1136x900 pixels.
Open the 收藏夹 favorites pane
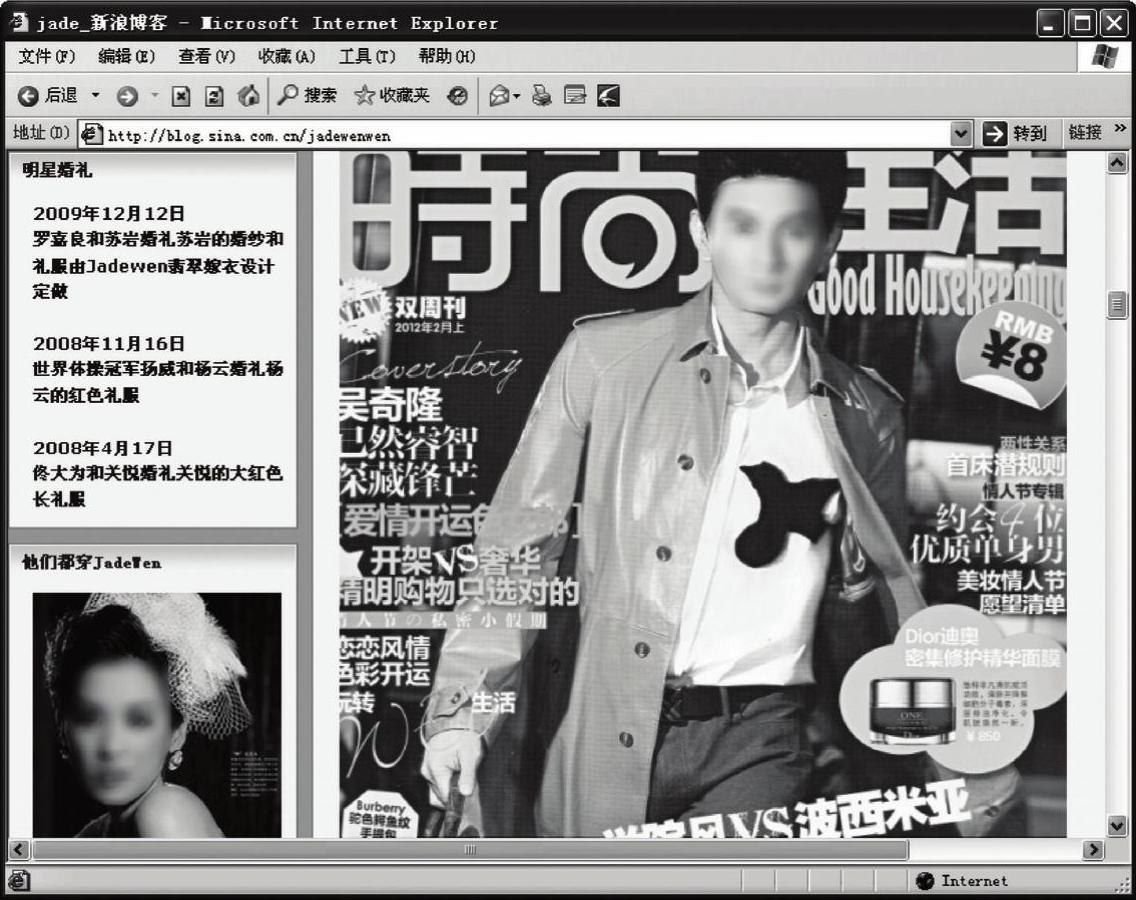click(x=392, y=95)
